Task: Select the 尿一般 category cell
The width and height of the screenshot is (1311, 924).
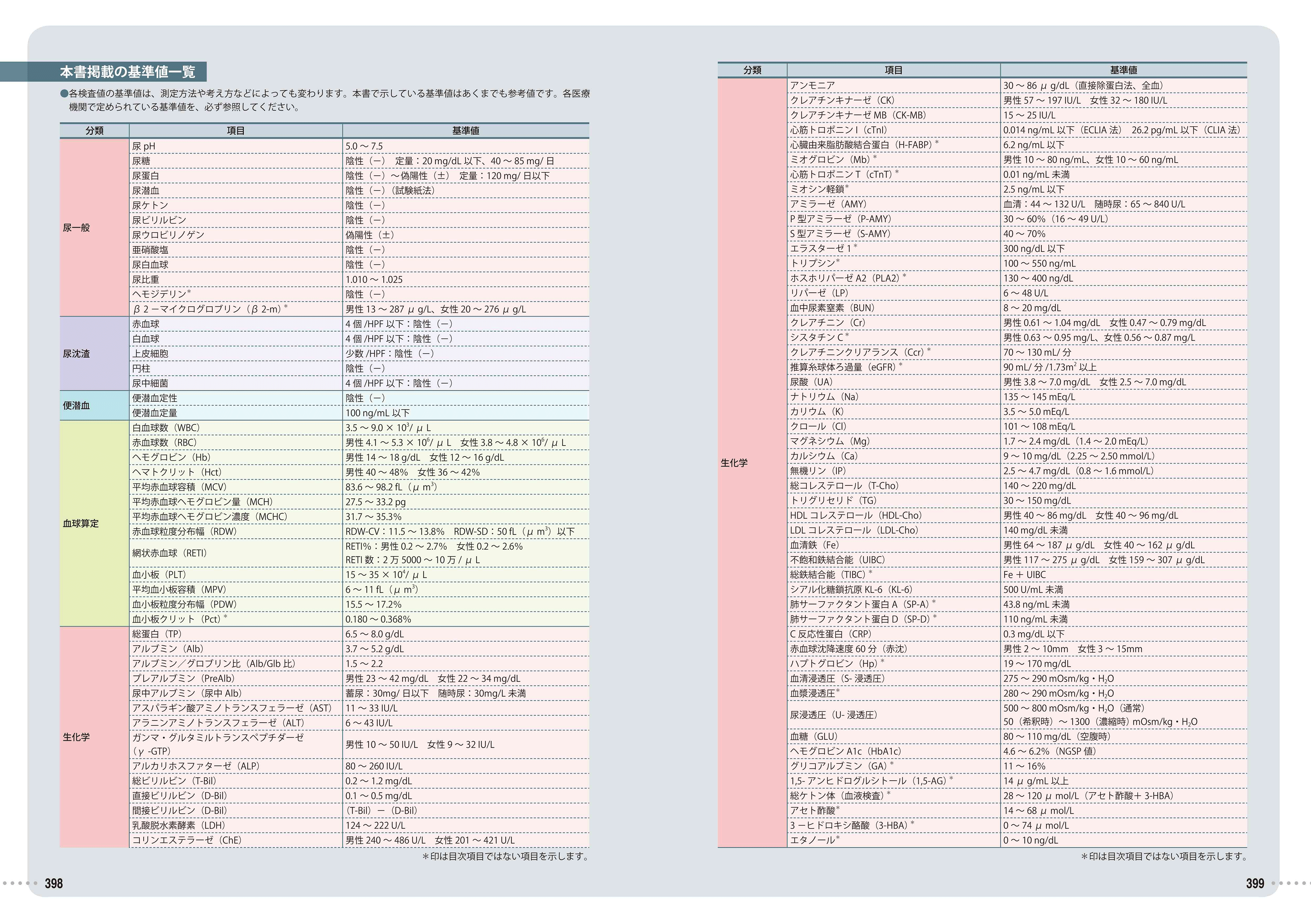Action: 94,227
